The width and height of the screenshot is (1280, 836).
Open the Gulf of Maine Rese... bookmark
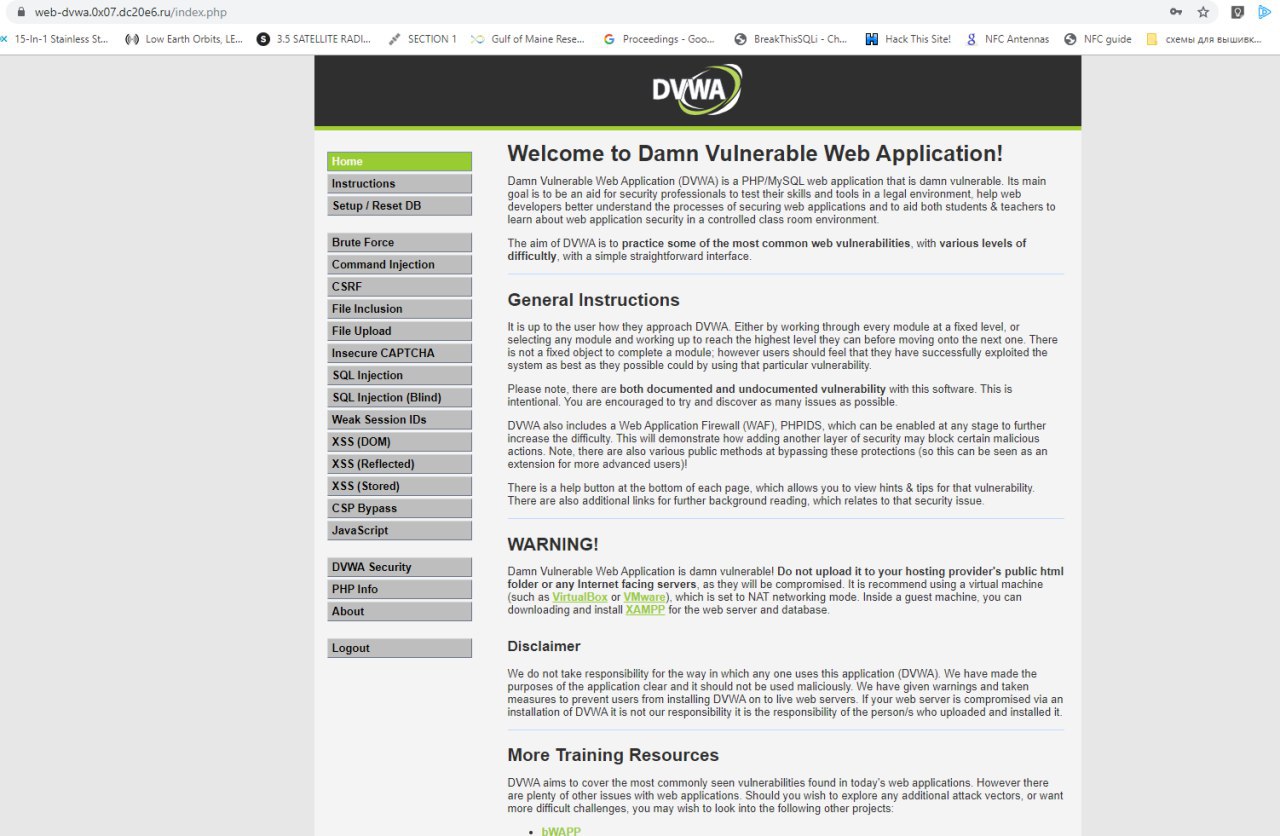tap(529, 39)
